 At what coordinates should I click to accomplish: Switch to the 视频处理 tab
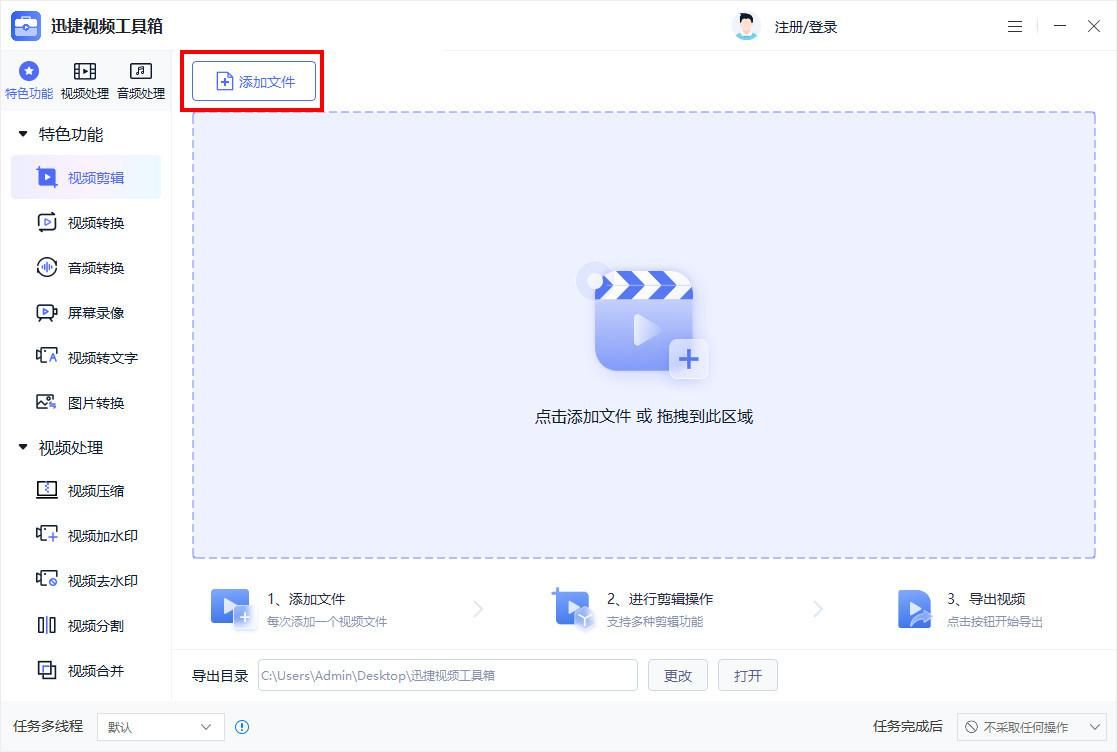coord(85,80)
